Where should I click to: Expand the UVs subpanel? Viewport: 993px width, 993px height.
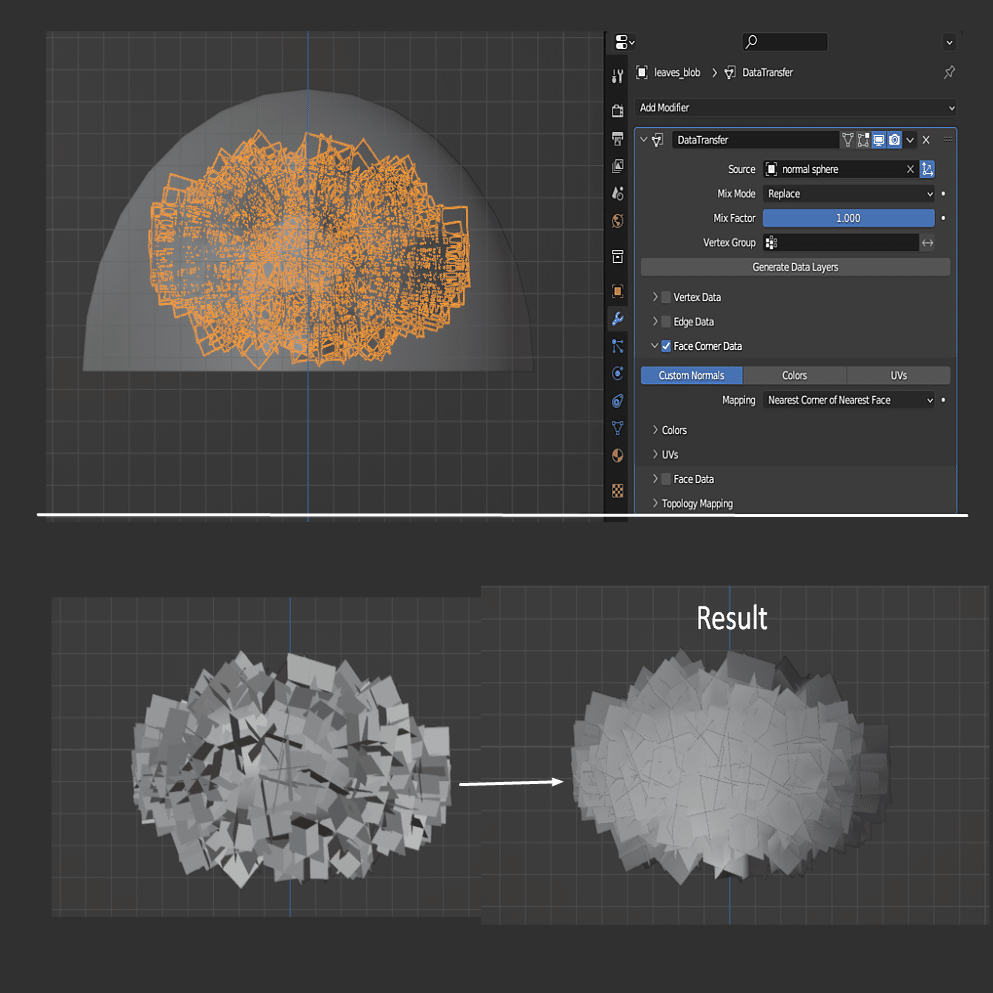tap(655, 455)
